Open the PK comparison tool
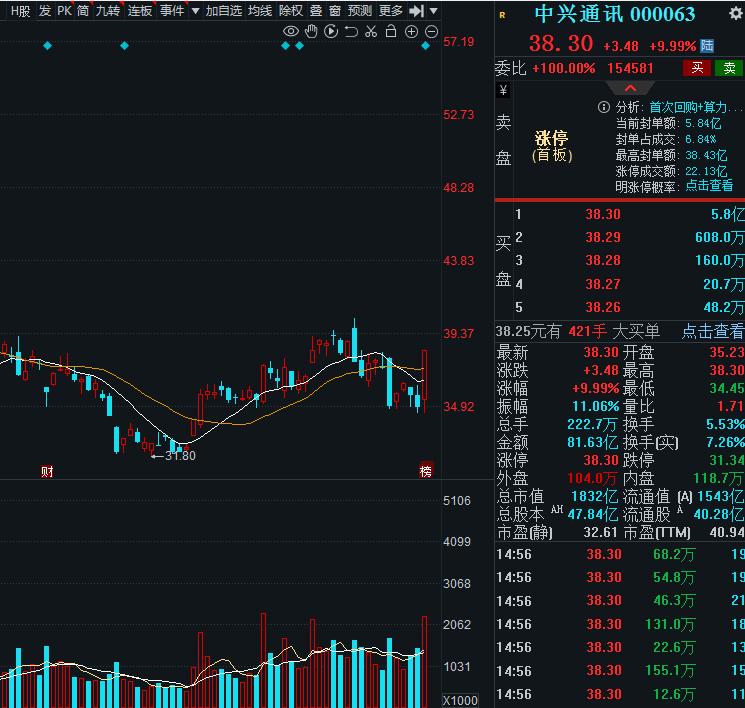The width and height of the screenshot is (745, 708). click(x=64, y=11)
